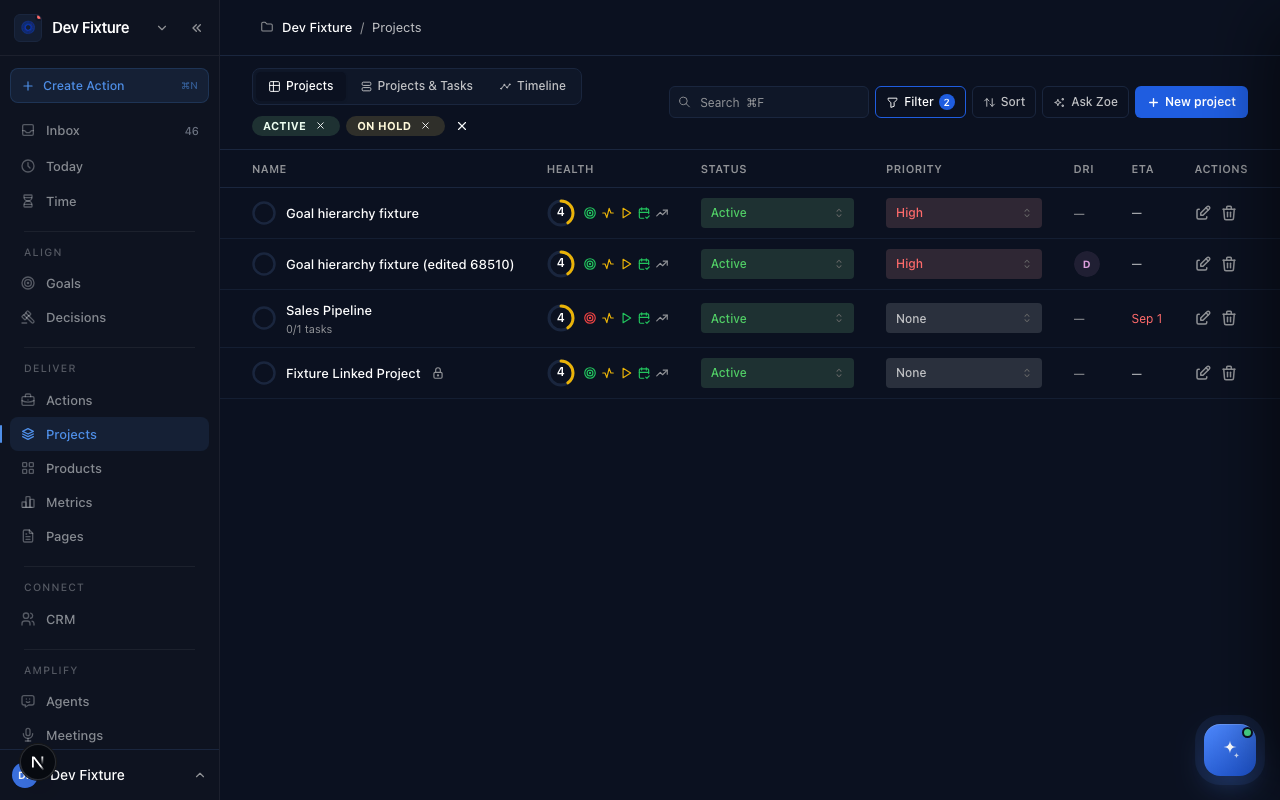Select the Goal hierarchy fixture (edited 68510) row circle
The width and height of the screenshot is (1280, 800).
pos(264,264)
